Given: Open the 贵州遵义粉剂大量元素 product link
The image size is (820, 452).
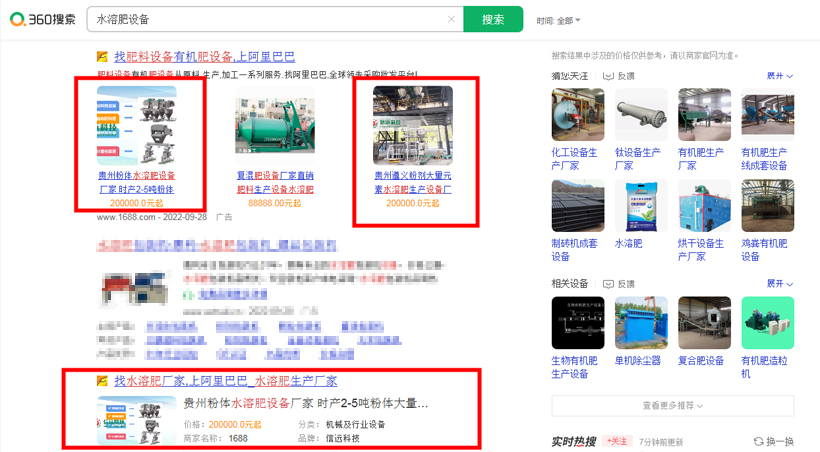Looking at the screenshot, I should [x=412, y=182].
